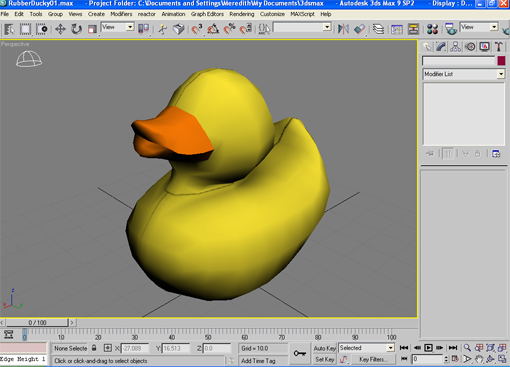Toggle Angle Snap
The image size is (510, 367).
point(213,29)
